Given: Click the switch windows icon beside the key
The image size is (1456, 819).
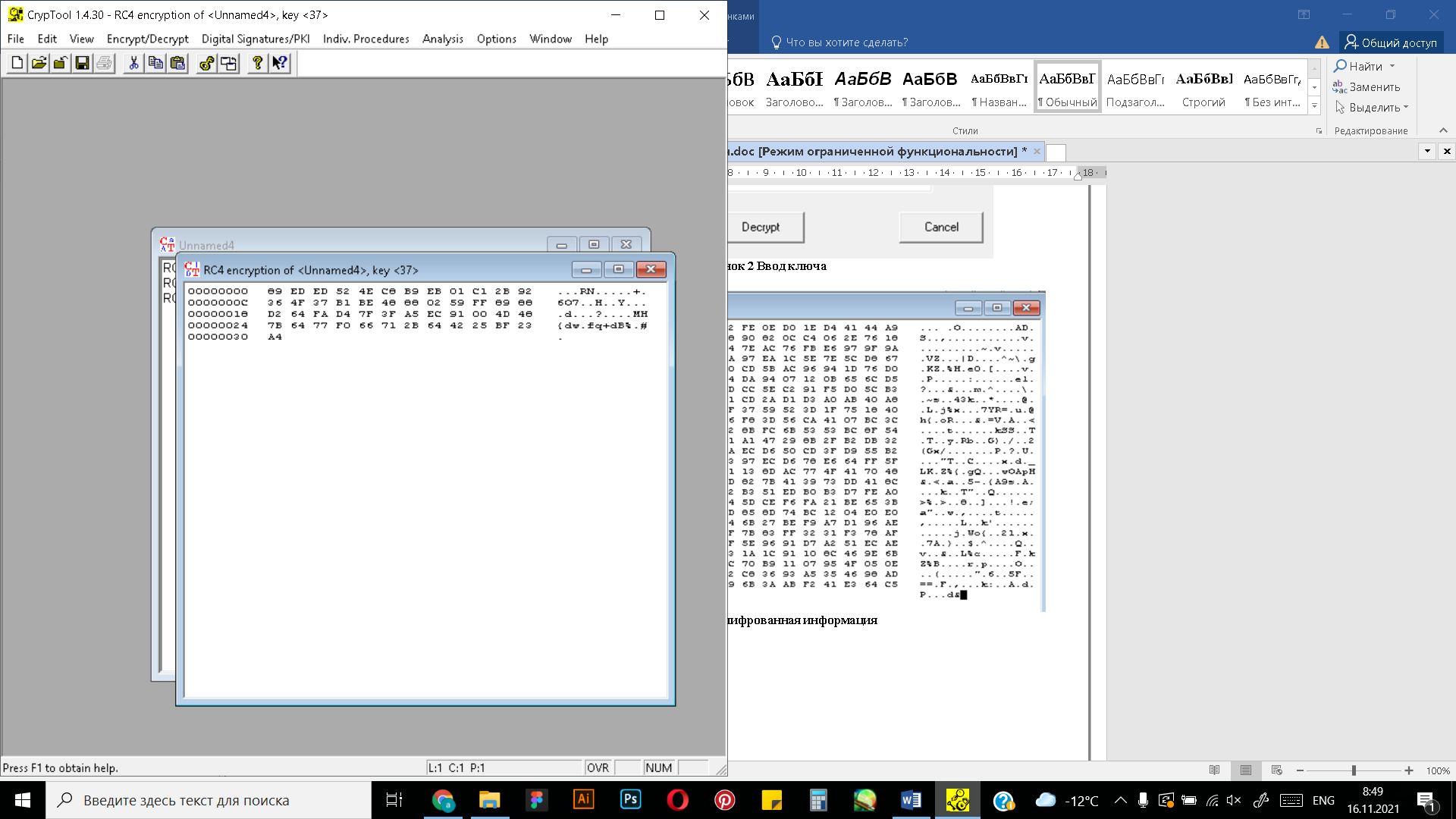Looking at the screenshot, I should (x=228, y=63).
